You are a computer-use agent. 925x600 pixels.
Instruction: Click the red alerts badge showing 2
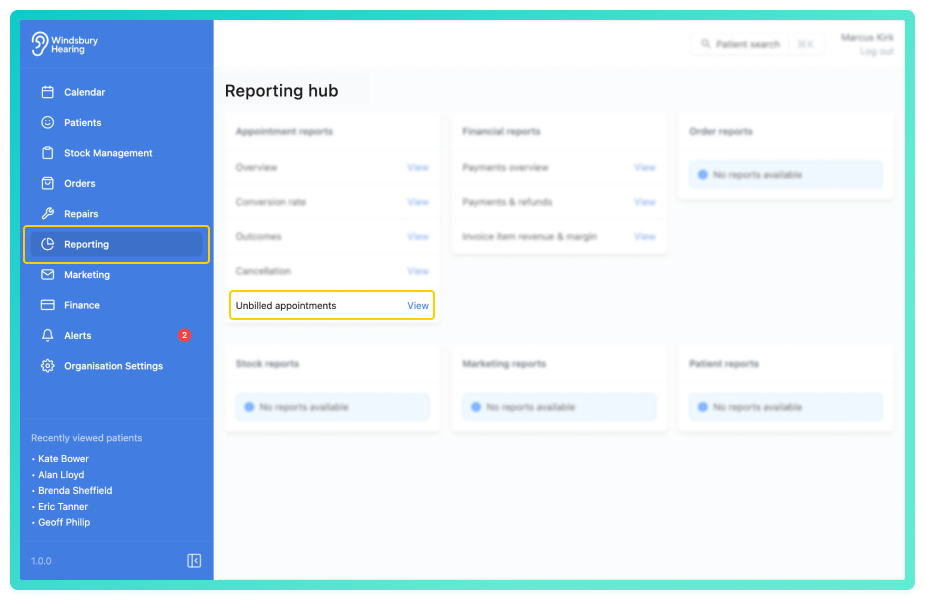(184, 335)
